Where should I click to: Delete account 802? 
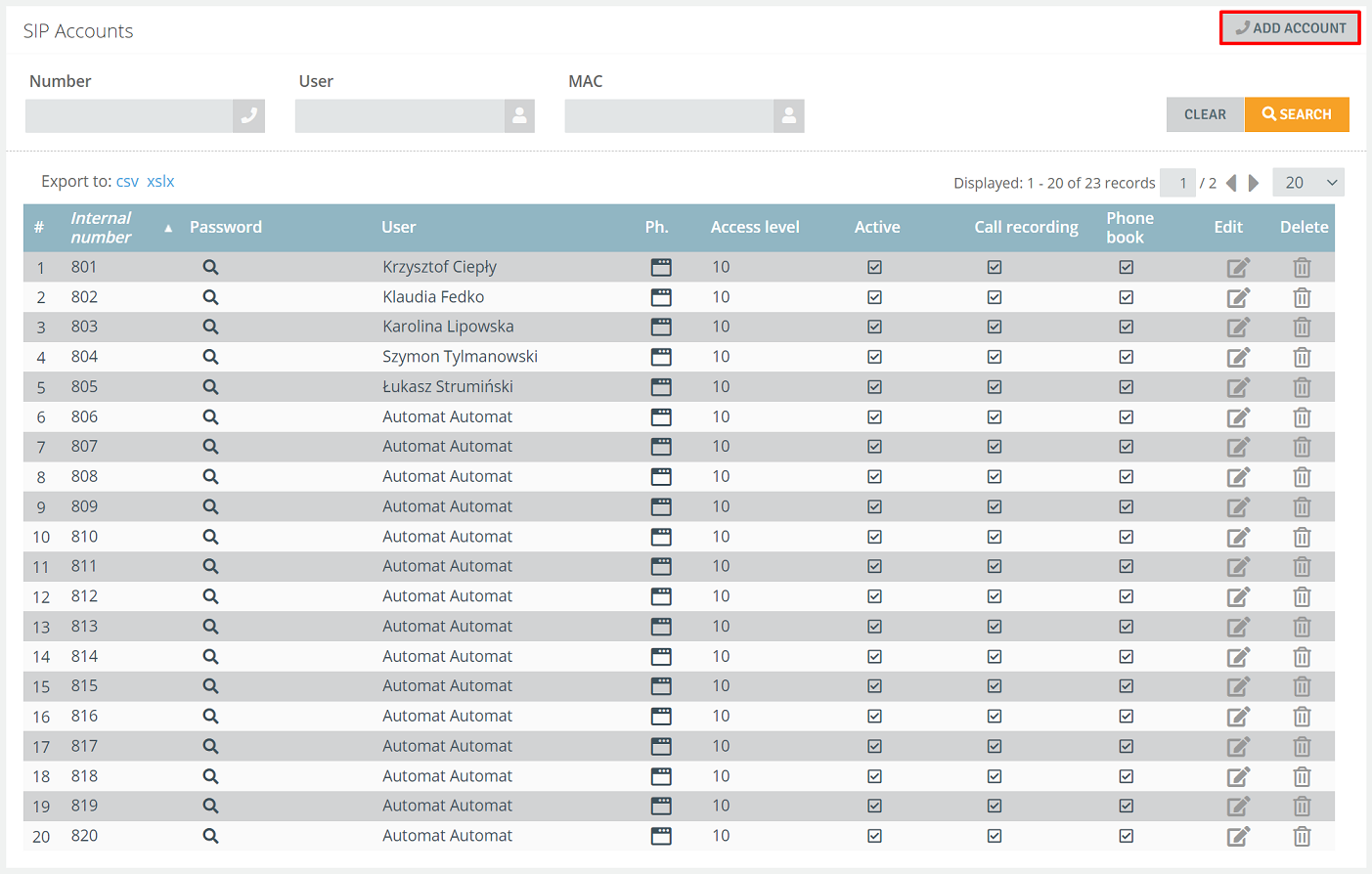click(1302, 298)
